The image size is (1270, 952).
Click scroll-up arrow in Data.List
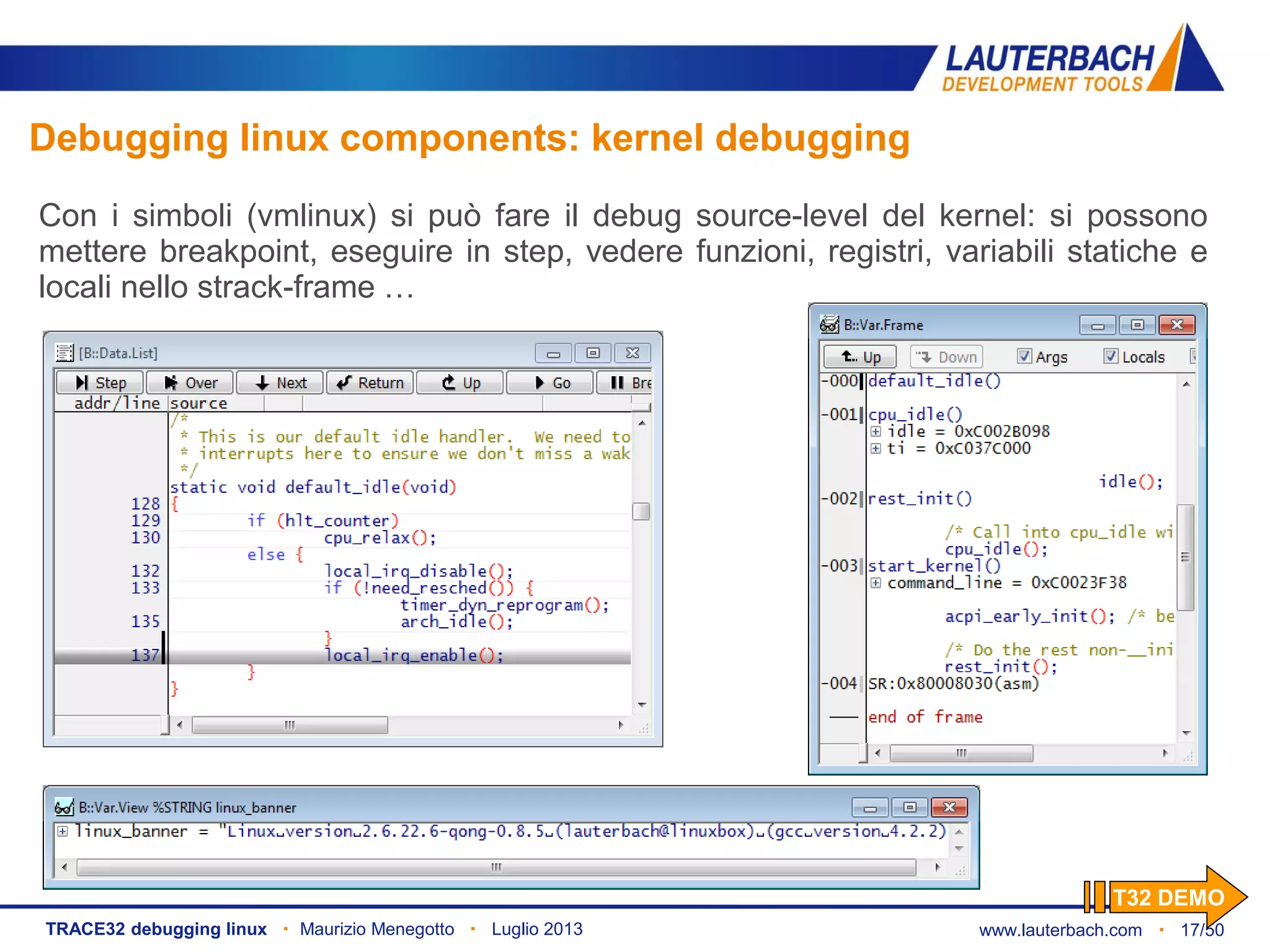click(x=642, y=423)
